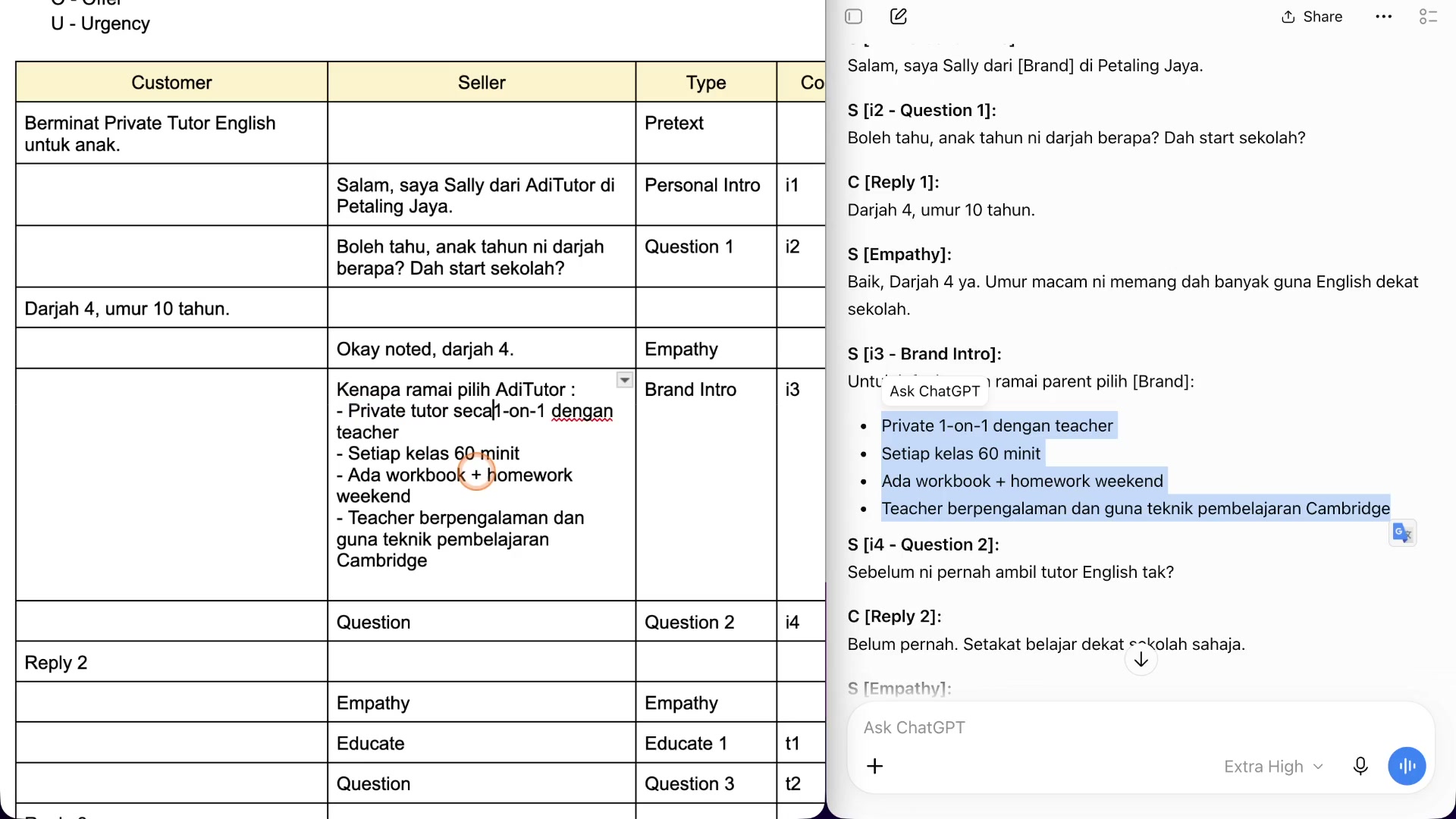Screen dimensions: 1456x819
Task: Click 'Boleh tahu, anak tahun ni' seller cell
Action: [x=482, y=257]
